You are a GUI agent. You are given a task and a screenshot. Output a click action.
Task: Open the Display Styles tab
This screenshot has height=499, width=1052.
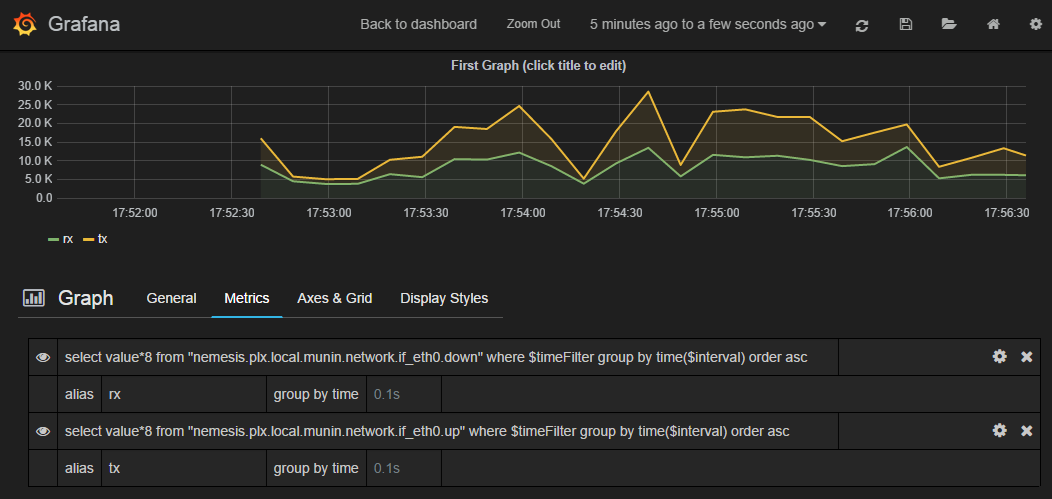(444, 298)
